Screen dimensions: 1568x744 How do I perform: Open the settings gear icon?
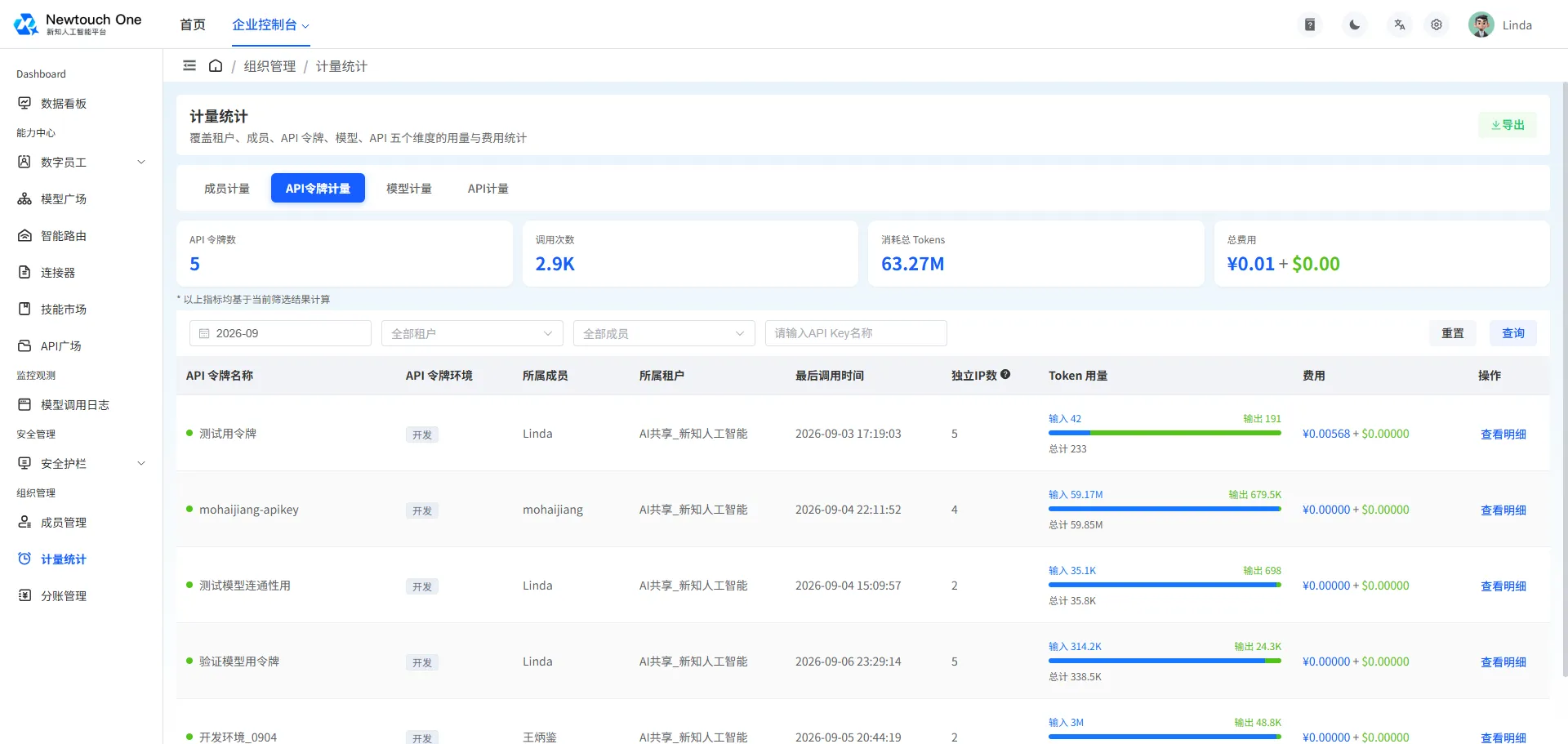click(1437, 25)
